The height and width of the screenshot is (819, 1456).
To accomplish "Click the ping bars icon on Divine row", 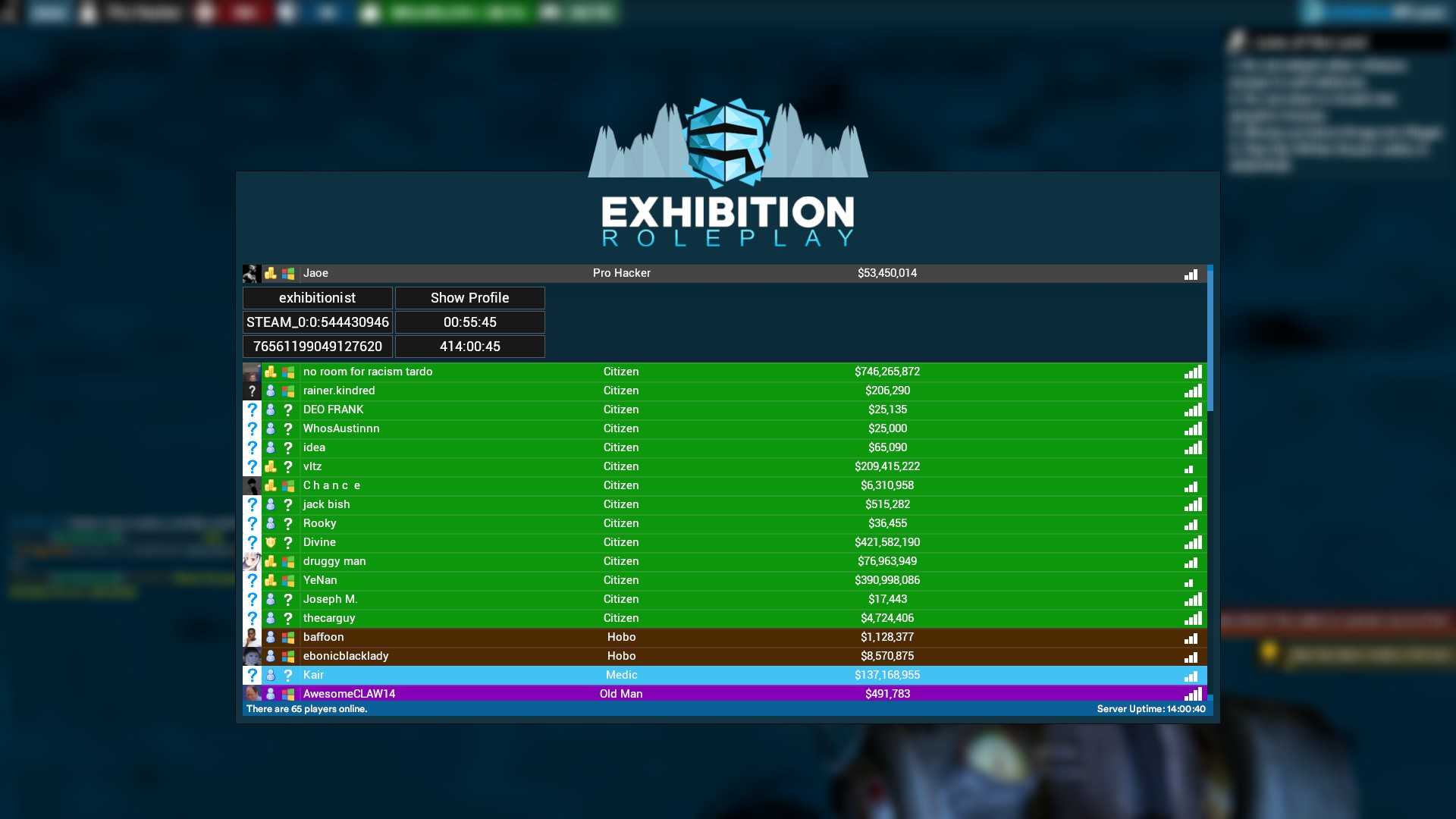I will pyautogui.click(x=1193, y=543).
